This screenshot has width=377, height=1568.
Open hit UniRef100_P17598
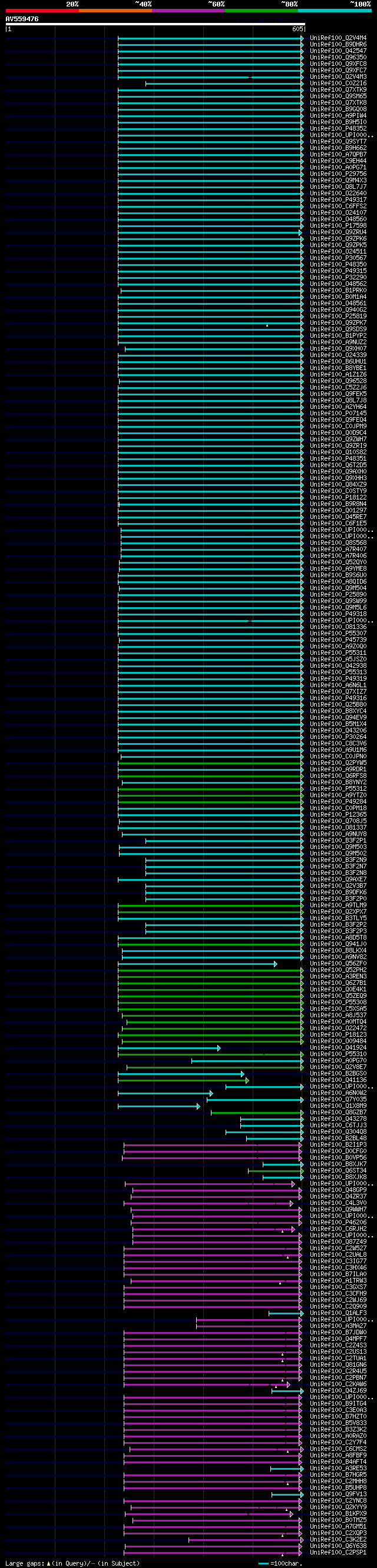click(x=338, y=225)
